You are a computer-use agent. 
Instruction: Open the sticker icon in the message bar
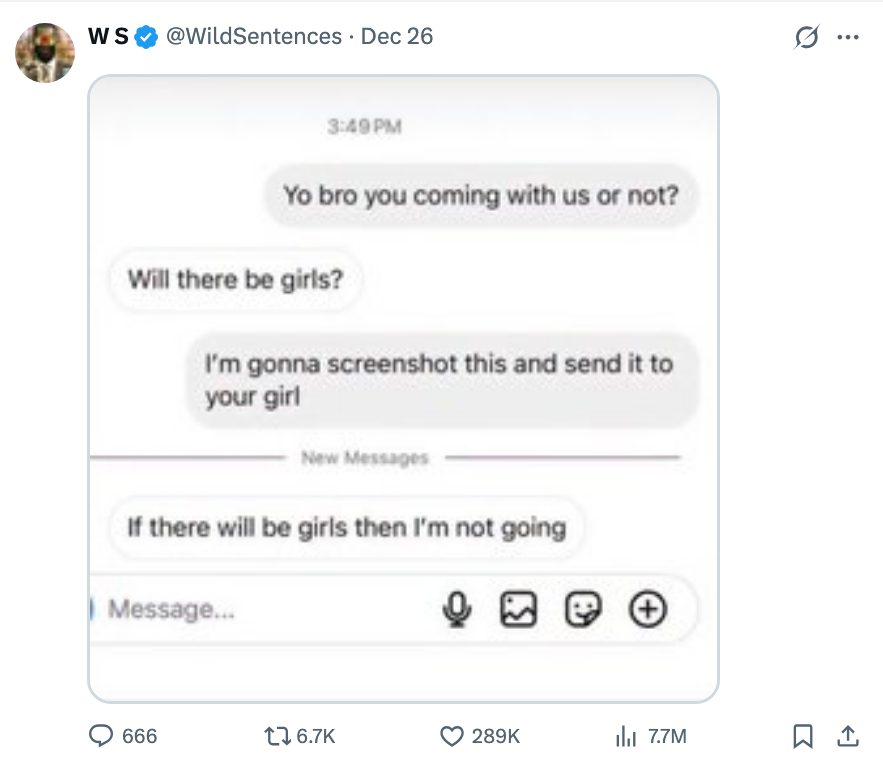tap(584, 608)
